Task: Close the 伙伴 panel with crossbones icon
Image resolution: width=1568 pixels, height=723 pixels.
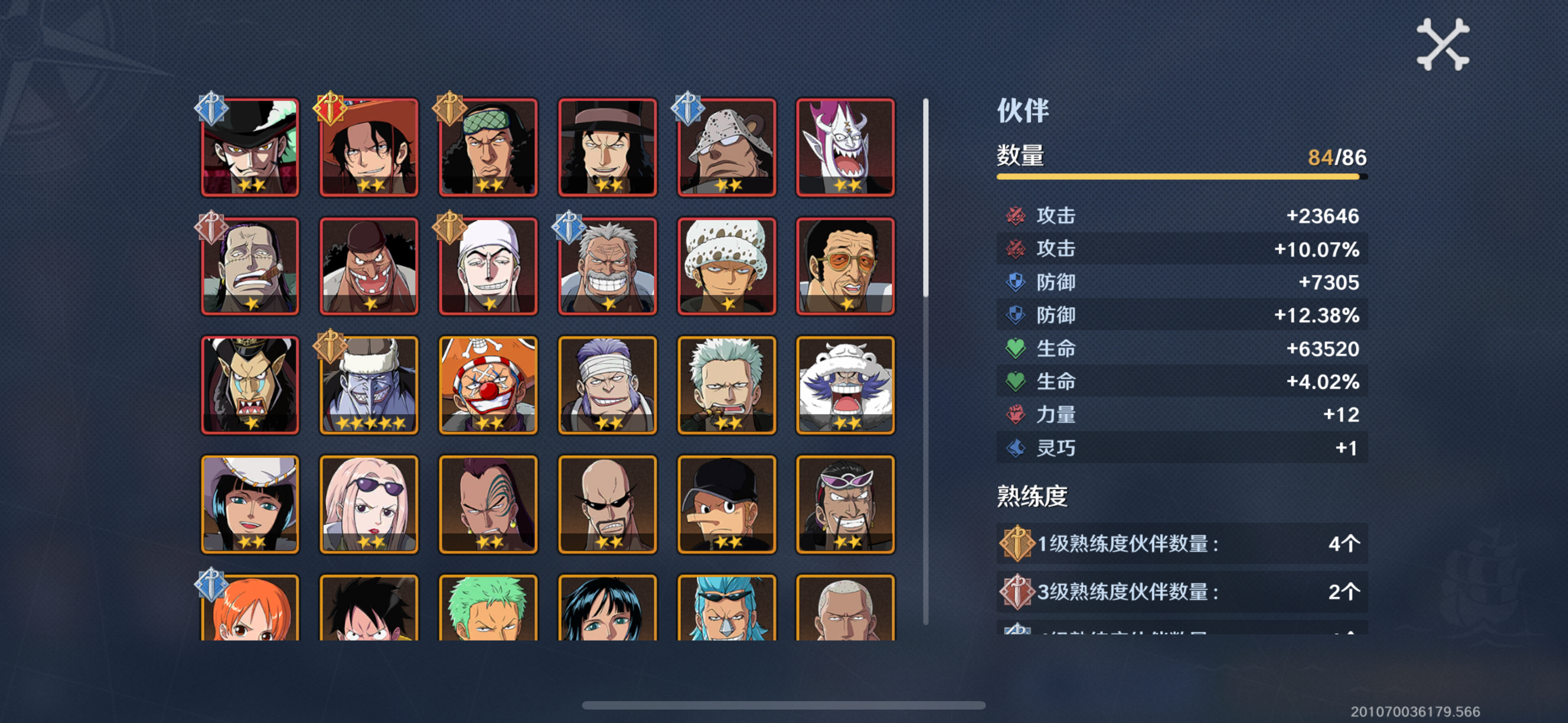Action: click(x=1442, y=44)
